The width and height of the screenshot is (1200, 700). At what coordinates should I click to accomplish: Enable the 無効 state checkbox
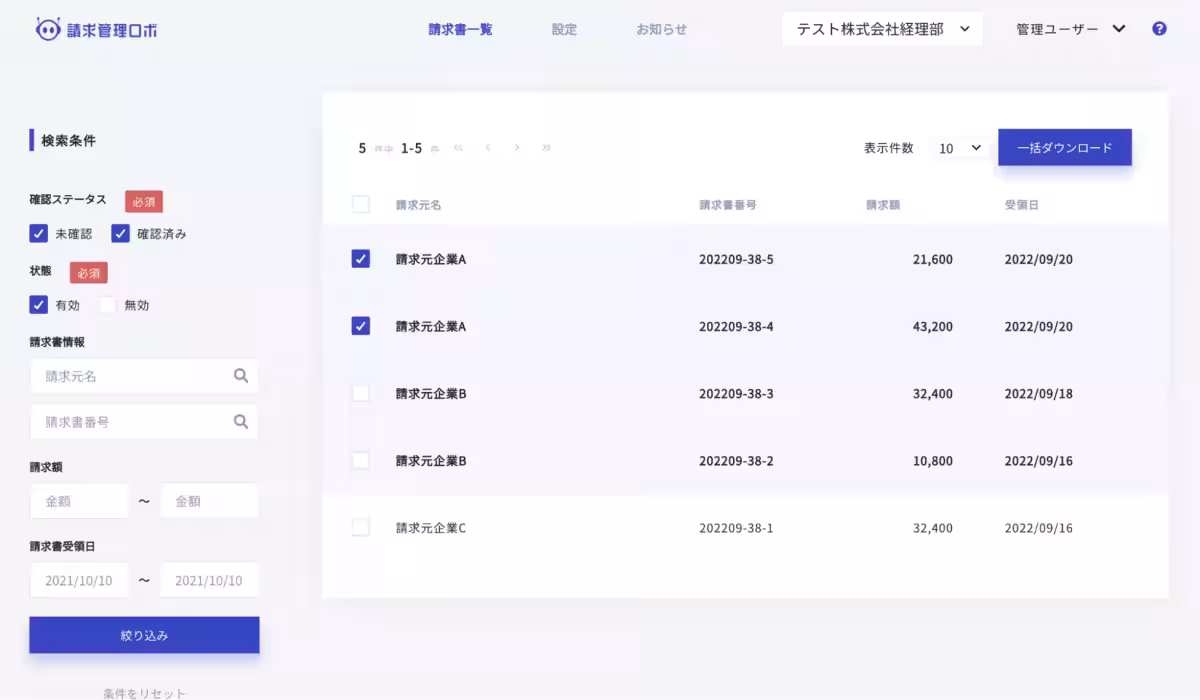click(107, 305)
